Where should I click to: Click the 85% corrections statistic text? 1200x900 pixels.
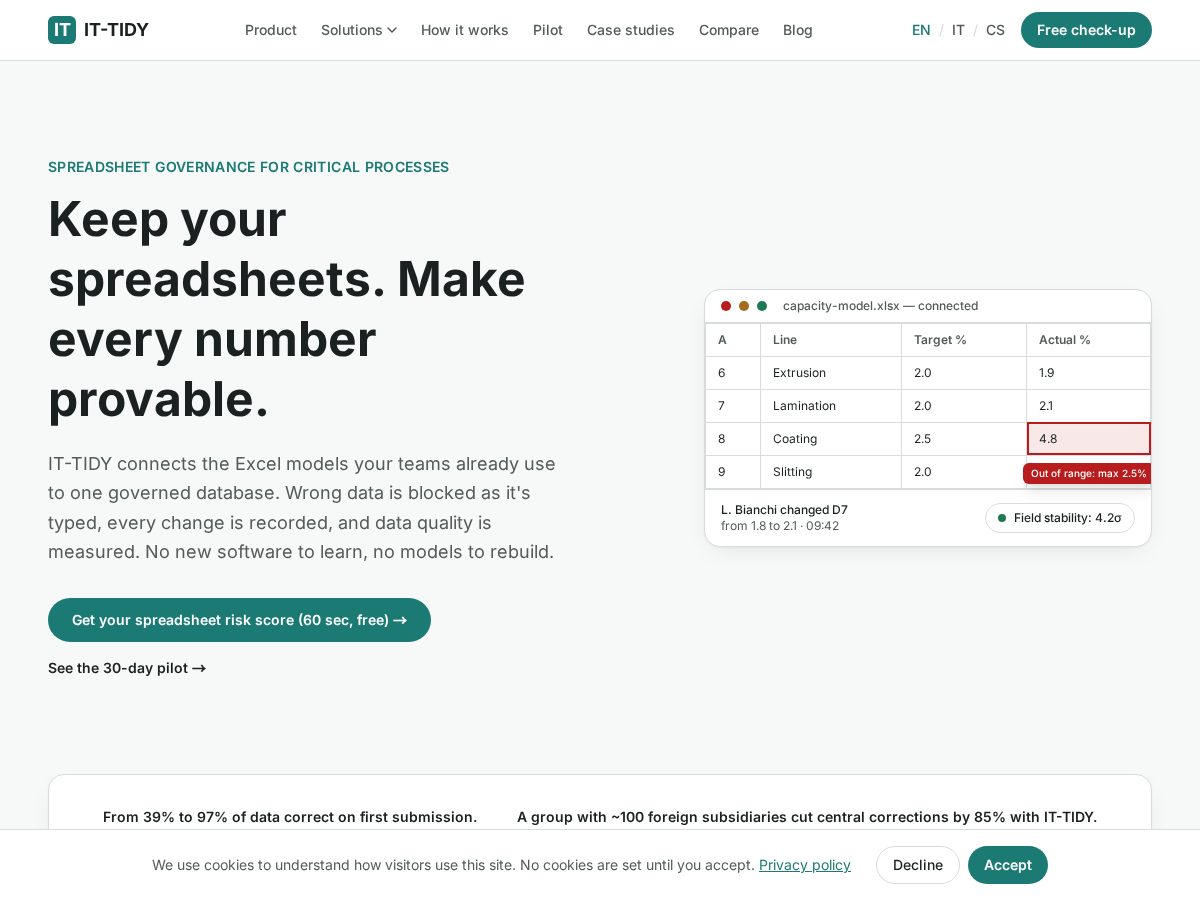click(807, 817)
